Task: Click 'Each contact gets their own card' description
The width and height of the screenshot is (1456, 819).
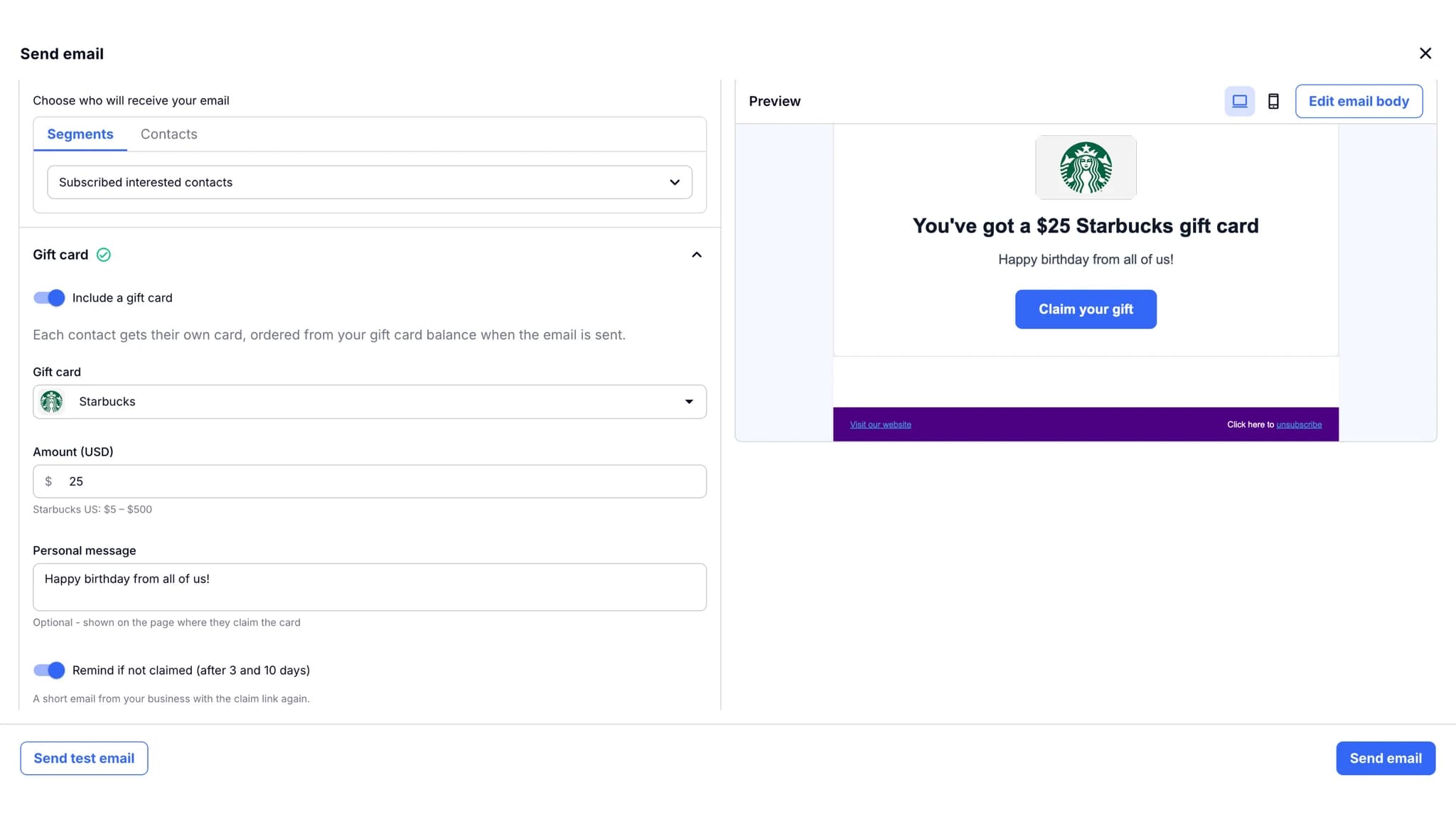Action: tap(329, 335)
